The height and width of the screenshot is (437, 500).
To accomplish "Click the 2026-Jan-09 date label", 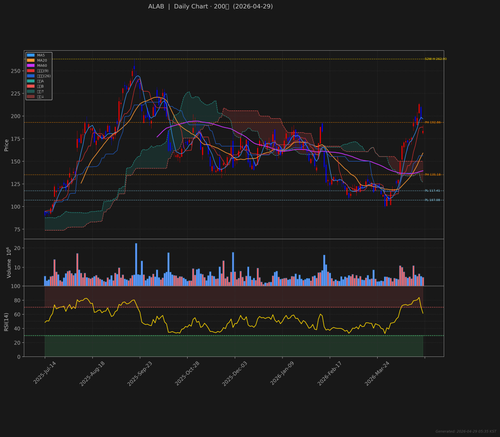I will [282, 373].
